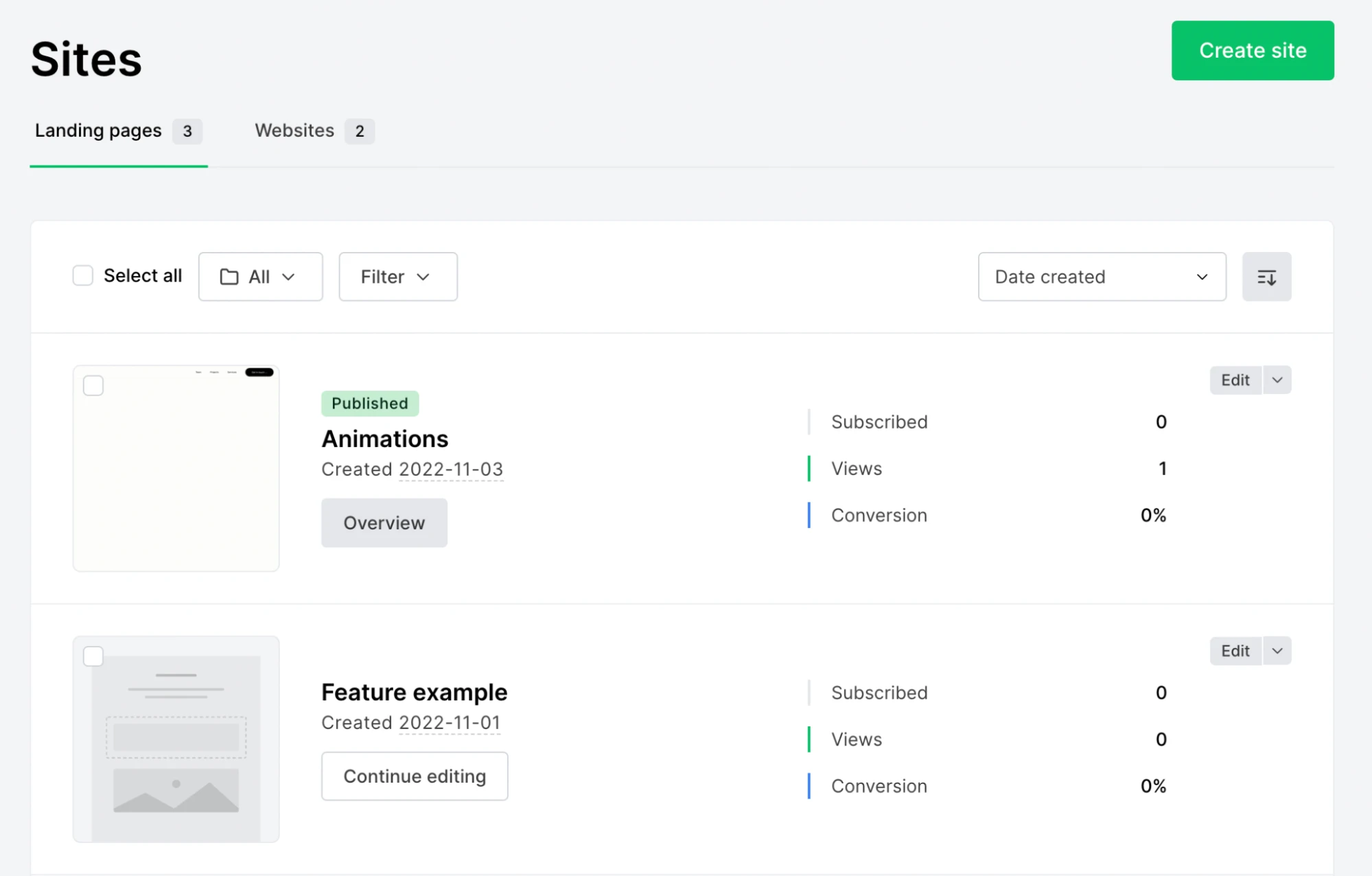Image resolution: width=1372 pixels, height=876 pixels.
Task: Open the Filter dropdown
Action: [397, 277]
